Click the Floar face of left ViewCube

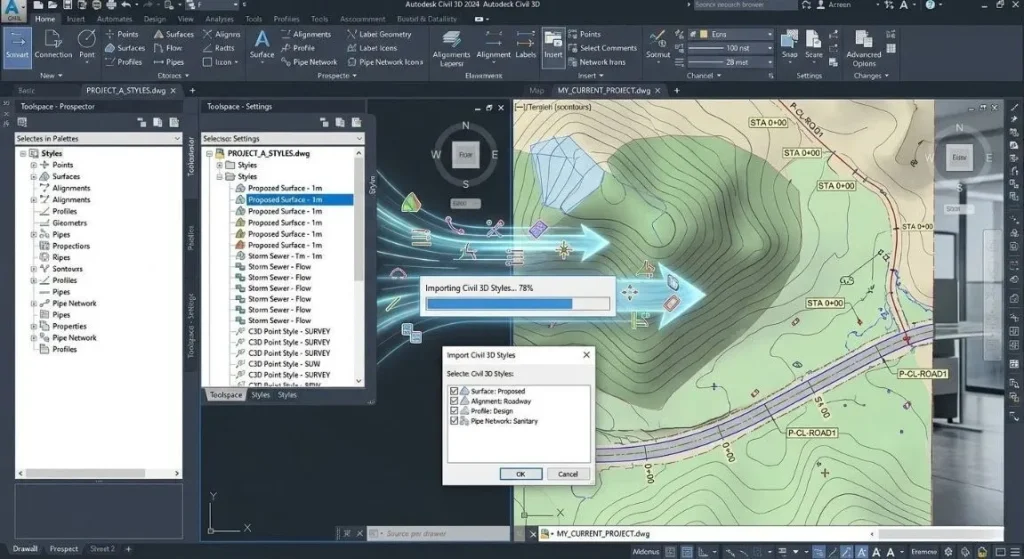coord(465,155)
